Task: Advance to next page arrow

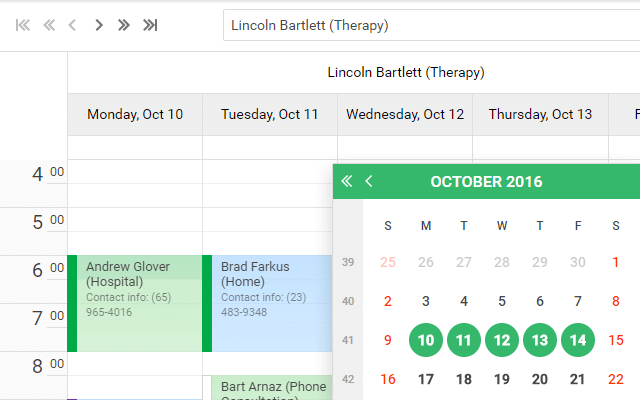Action: pos(98,25)
